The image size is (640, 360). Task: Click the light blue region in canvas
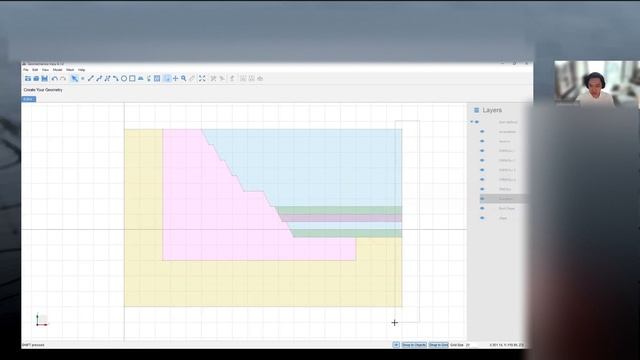click(x=318, y=163)
